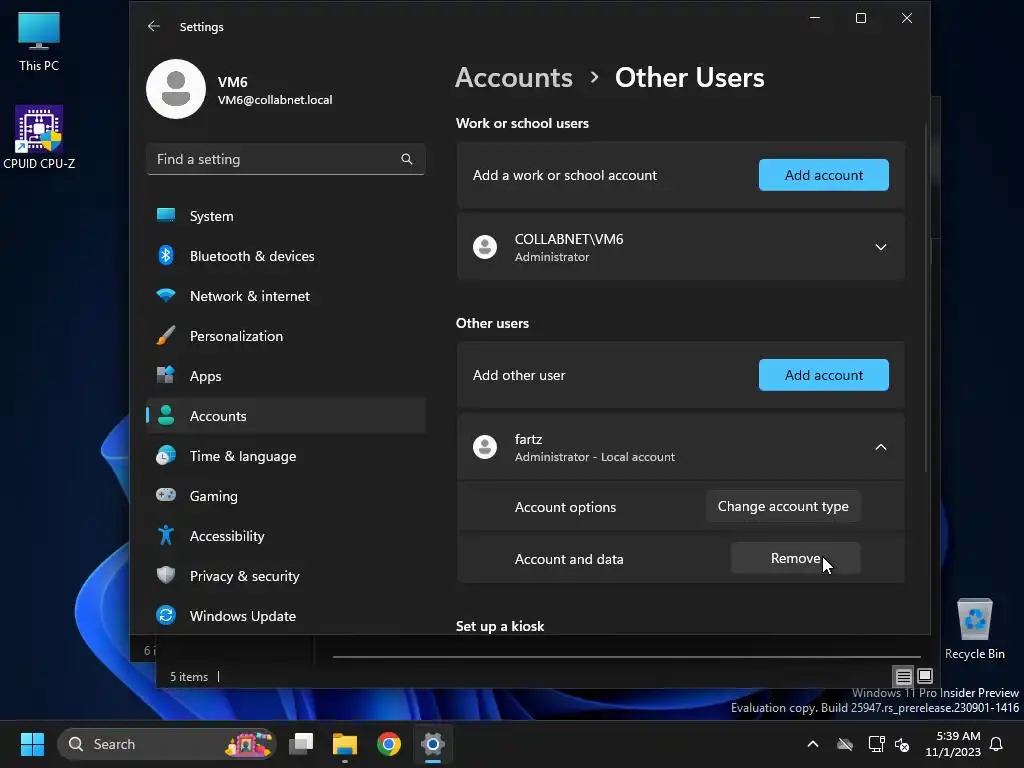Switch Explorer window to details view
This screenshot has height=768, width=1024.
pyautogui.click(x=903, y=677)
